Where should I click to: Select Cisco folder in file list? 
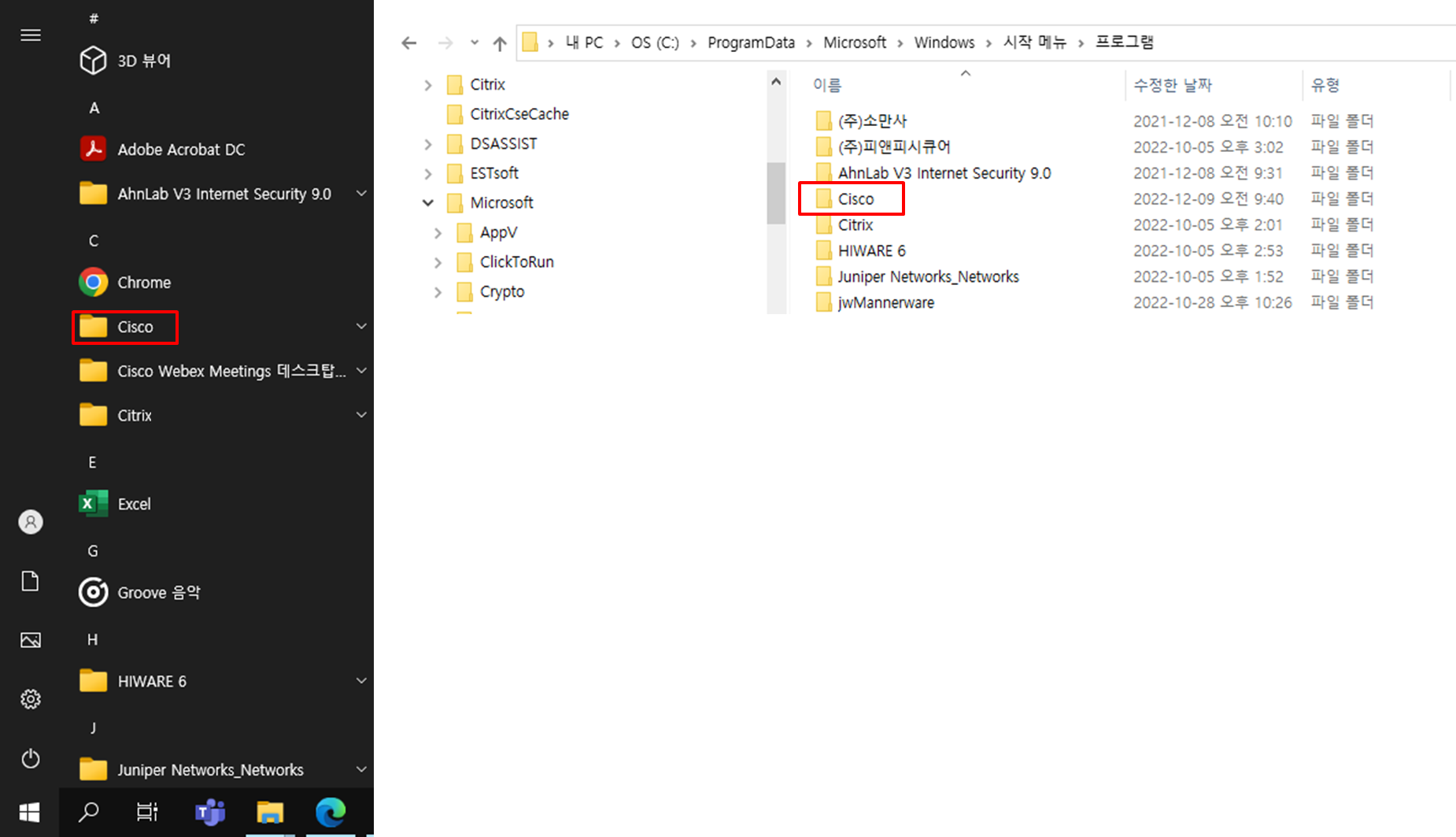(x=844, y=198)
